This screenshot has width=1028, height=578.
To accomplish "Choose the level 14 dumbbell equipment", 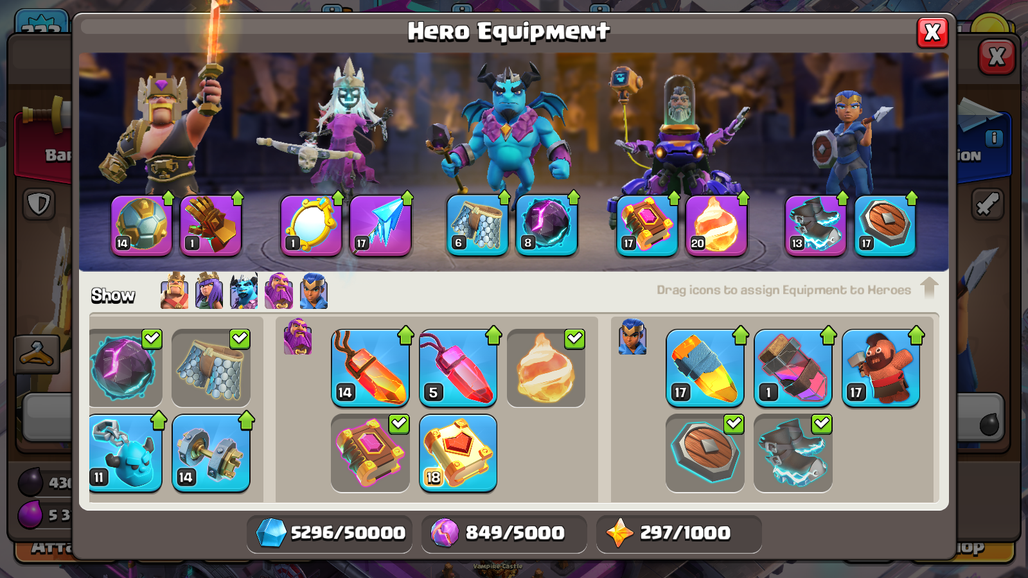I will point(211,453).
